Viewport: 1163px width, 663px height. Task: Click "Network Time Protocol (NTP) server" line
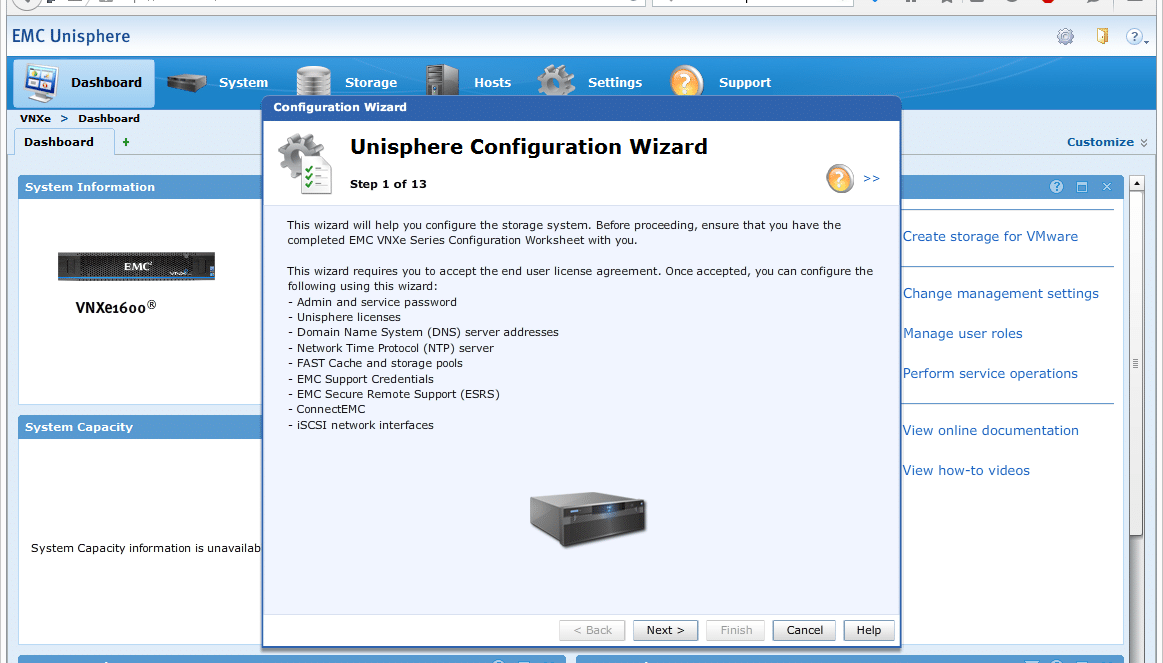(x=391, y=348)
